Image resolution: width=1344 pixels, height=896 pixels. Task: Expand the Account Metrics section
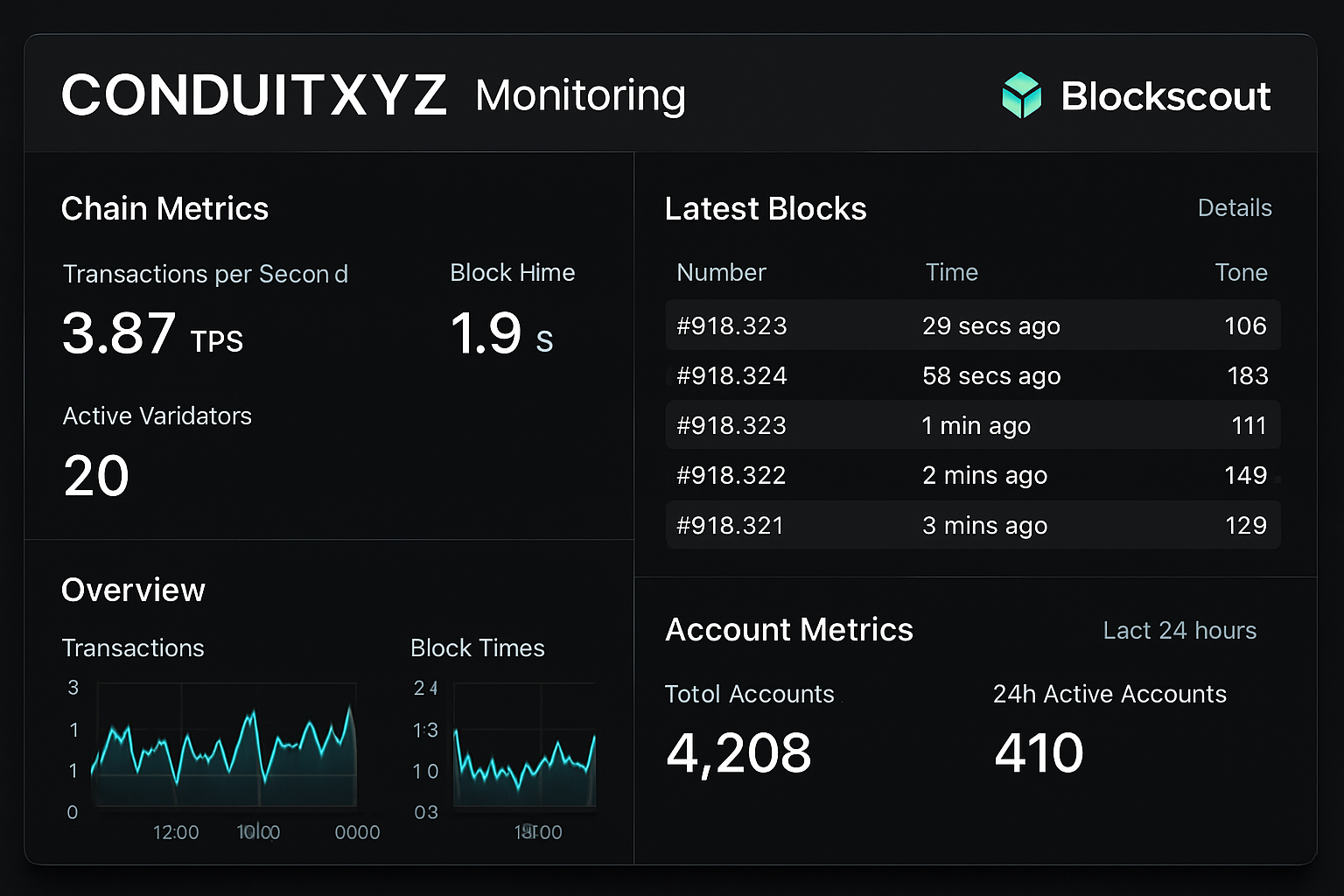tap(788, 629)
